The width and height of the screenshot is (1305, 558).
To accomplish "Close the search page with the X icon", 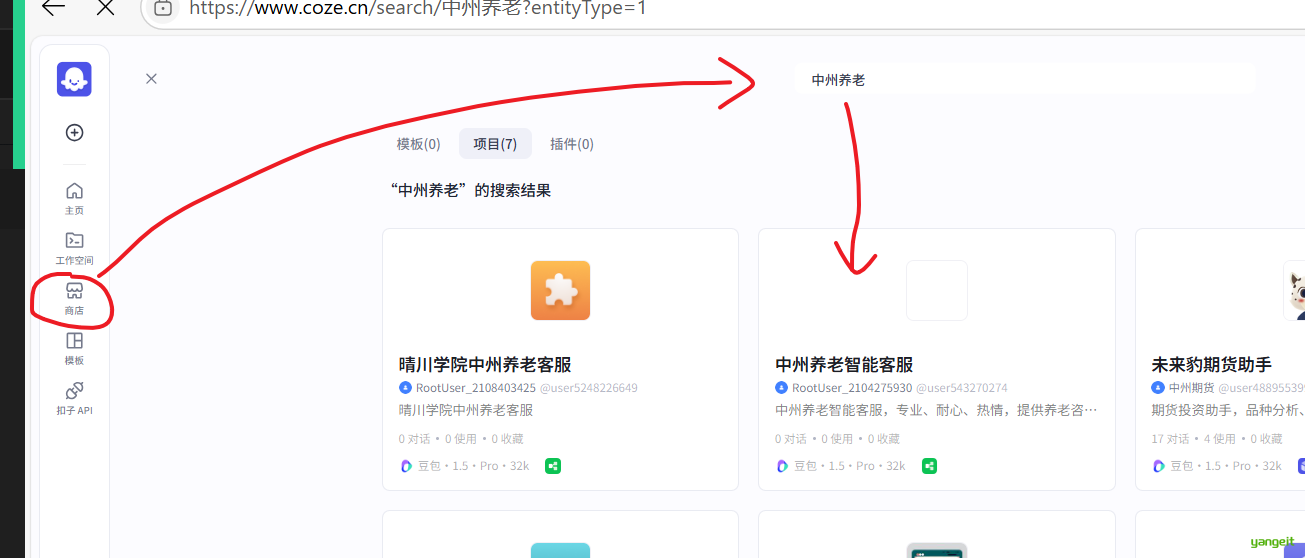I will (151, 78).
